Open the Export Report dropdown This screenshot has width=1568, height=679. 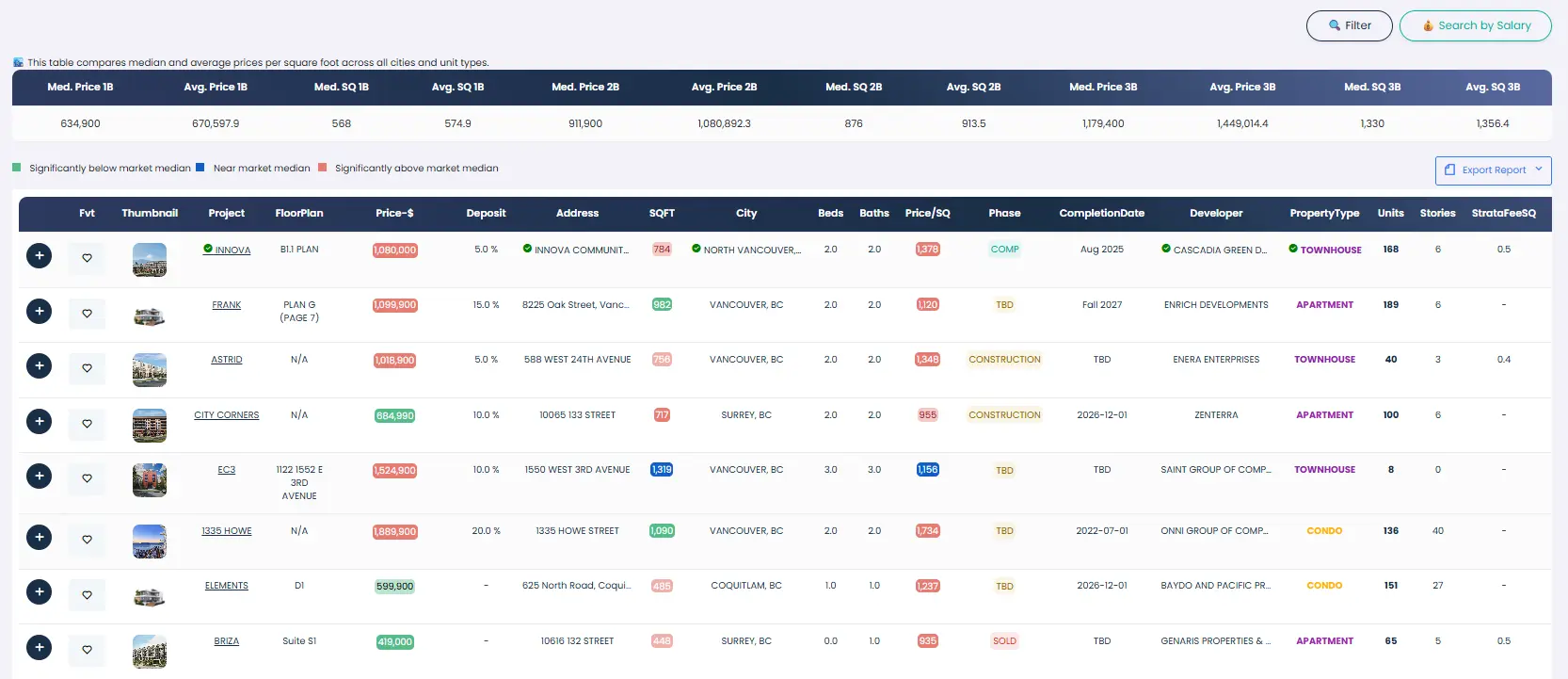click(1493, 170)
